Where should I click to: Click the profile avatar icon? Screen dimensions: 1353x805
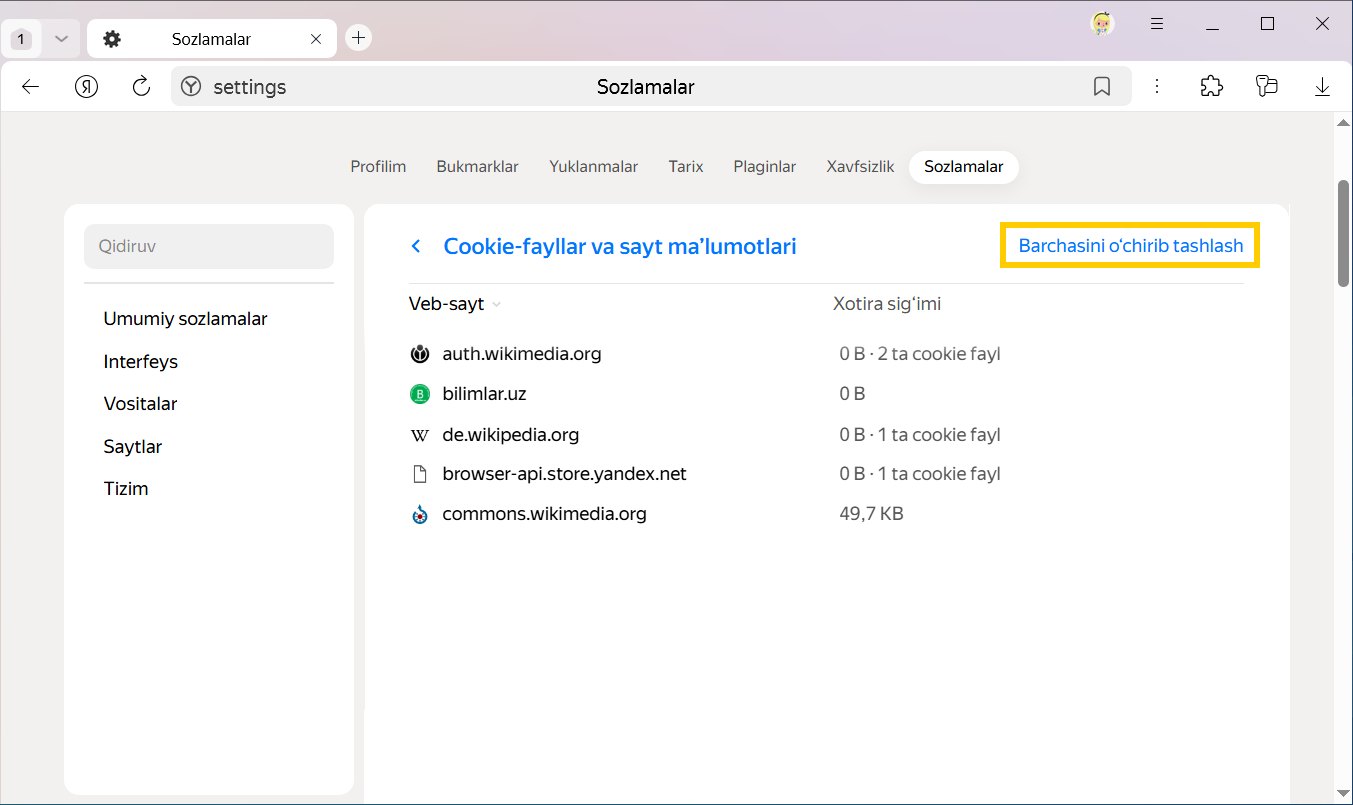1102,24
